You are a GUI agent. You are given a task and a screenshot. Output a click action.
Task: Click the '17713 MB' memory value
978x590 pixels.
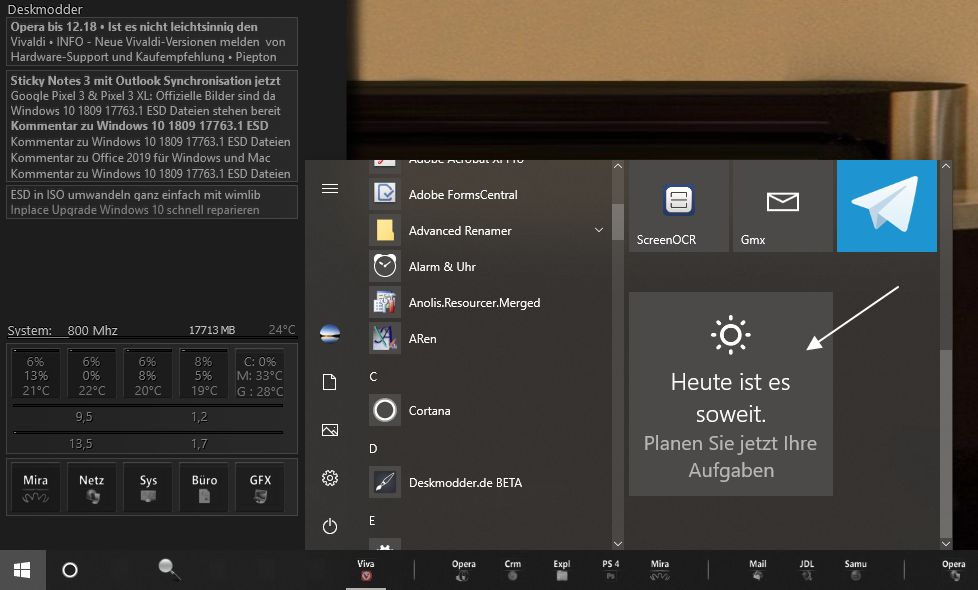click(x=212, y=330)
